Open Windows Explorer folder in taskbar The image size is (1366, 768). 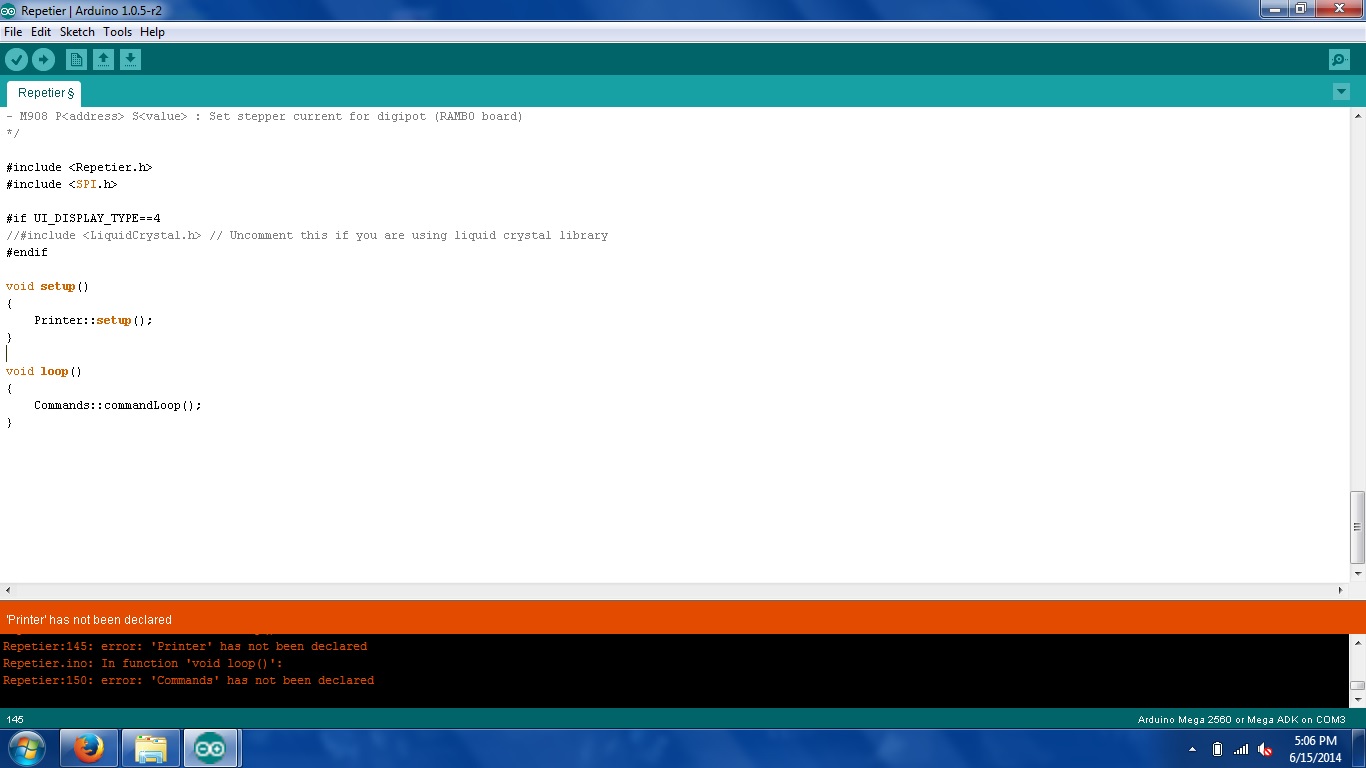[151, 748]
